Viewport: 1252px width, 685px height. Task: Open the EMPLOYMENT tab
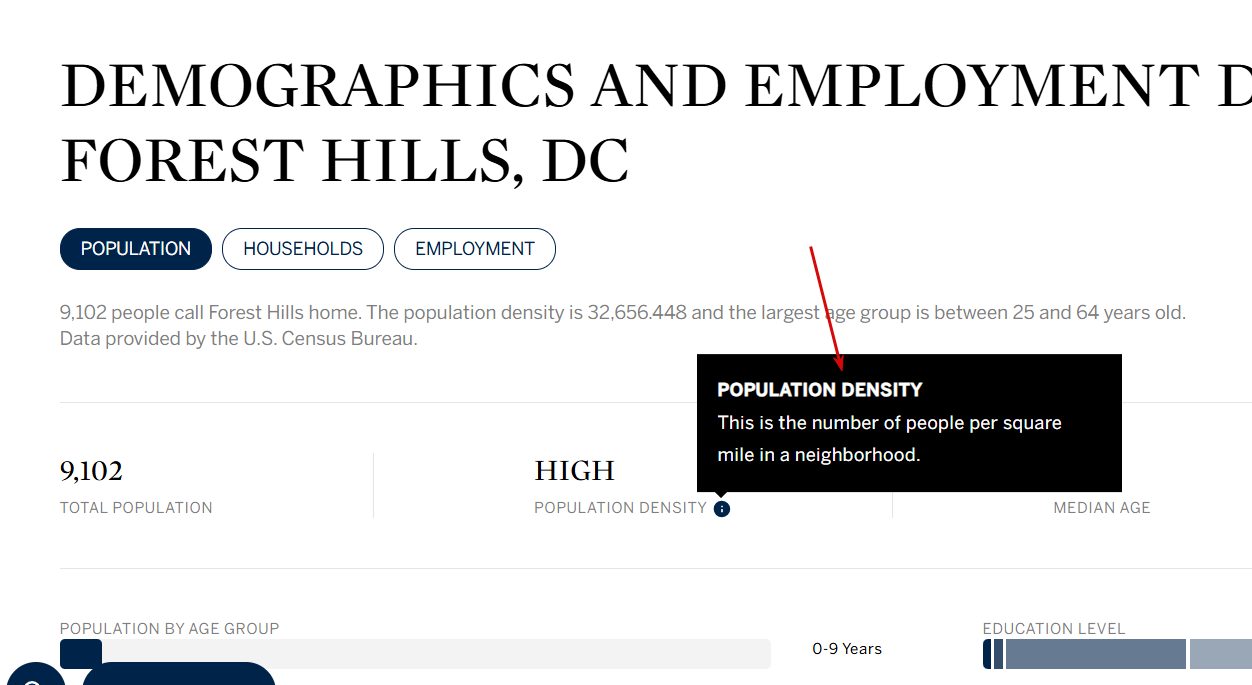click(475, 249)
